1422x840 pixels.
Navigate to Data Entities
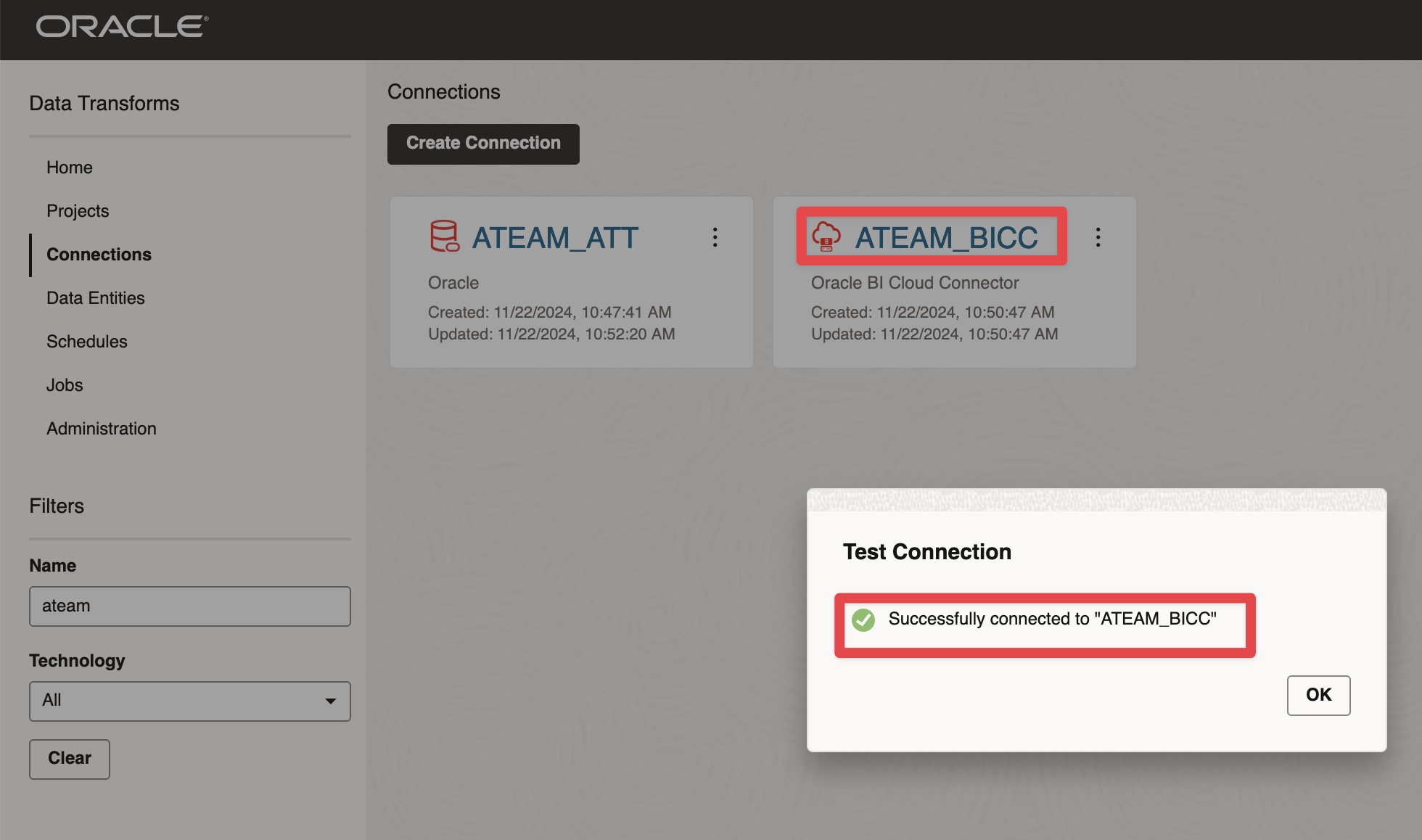96,298
